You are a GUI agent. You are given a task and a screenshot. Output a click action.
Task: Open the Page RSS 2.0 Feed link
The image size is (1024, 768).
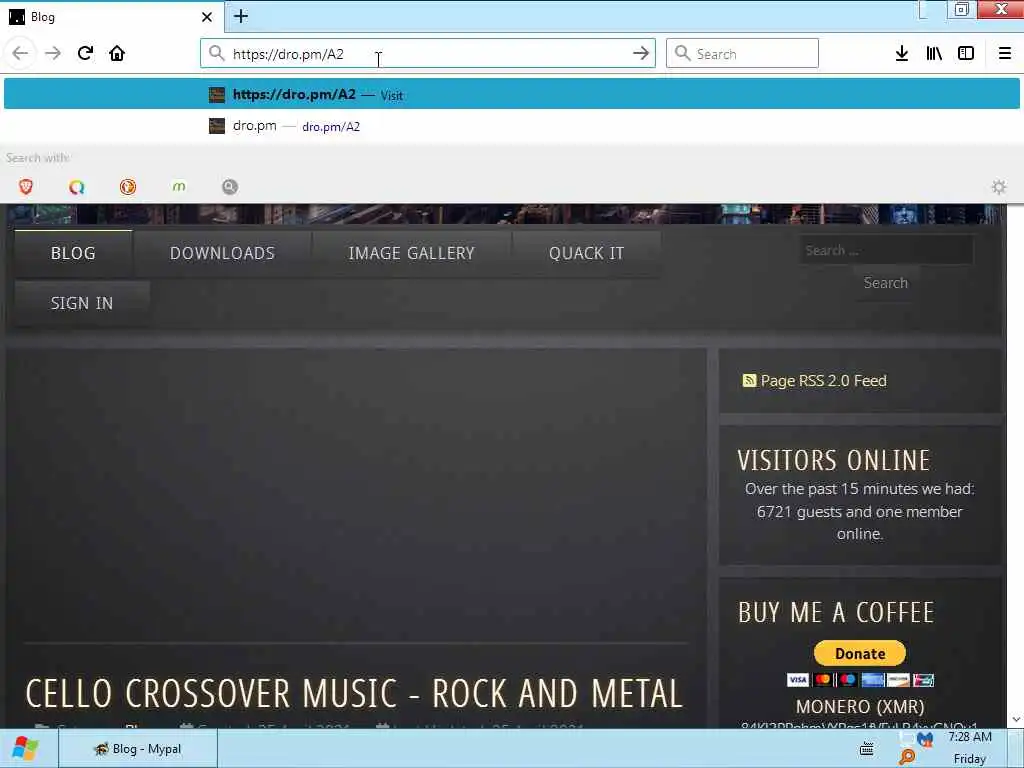(x=824, y=381)
